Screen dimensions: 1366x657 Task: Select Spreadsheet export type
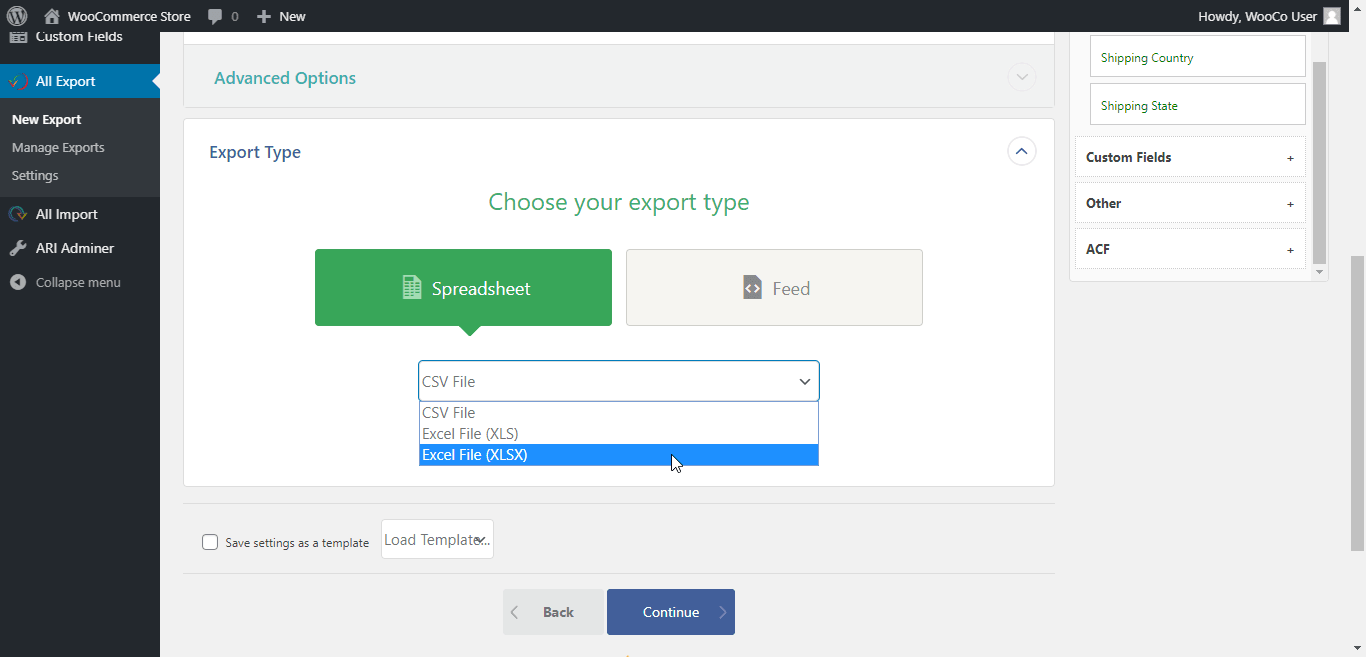(463, 287)
